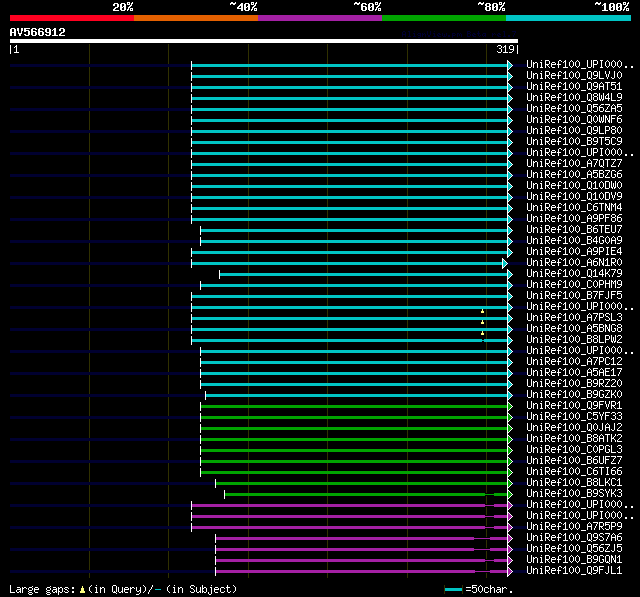This screenshot has height=597, width=640.
Task: Click the red 20% identity legend segment
Action: pyautogui.click(x=71, y=17)
